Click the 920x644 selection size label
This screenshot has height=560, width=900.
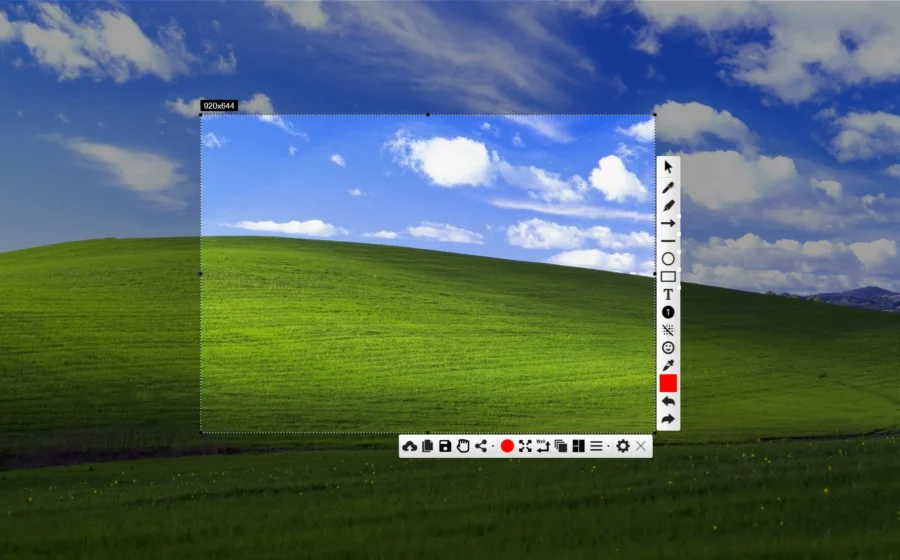(x=219, y=106)
